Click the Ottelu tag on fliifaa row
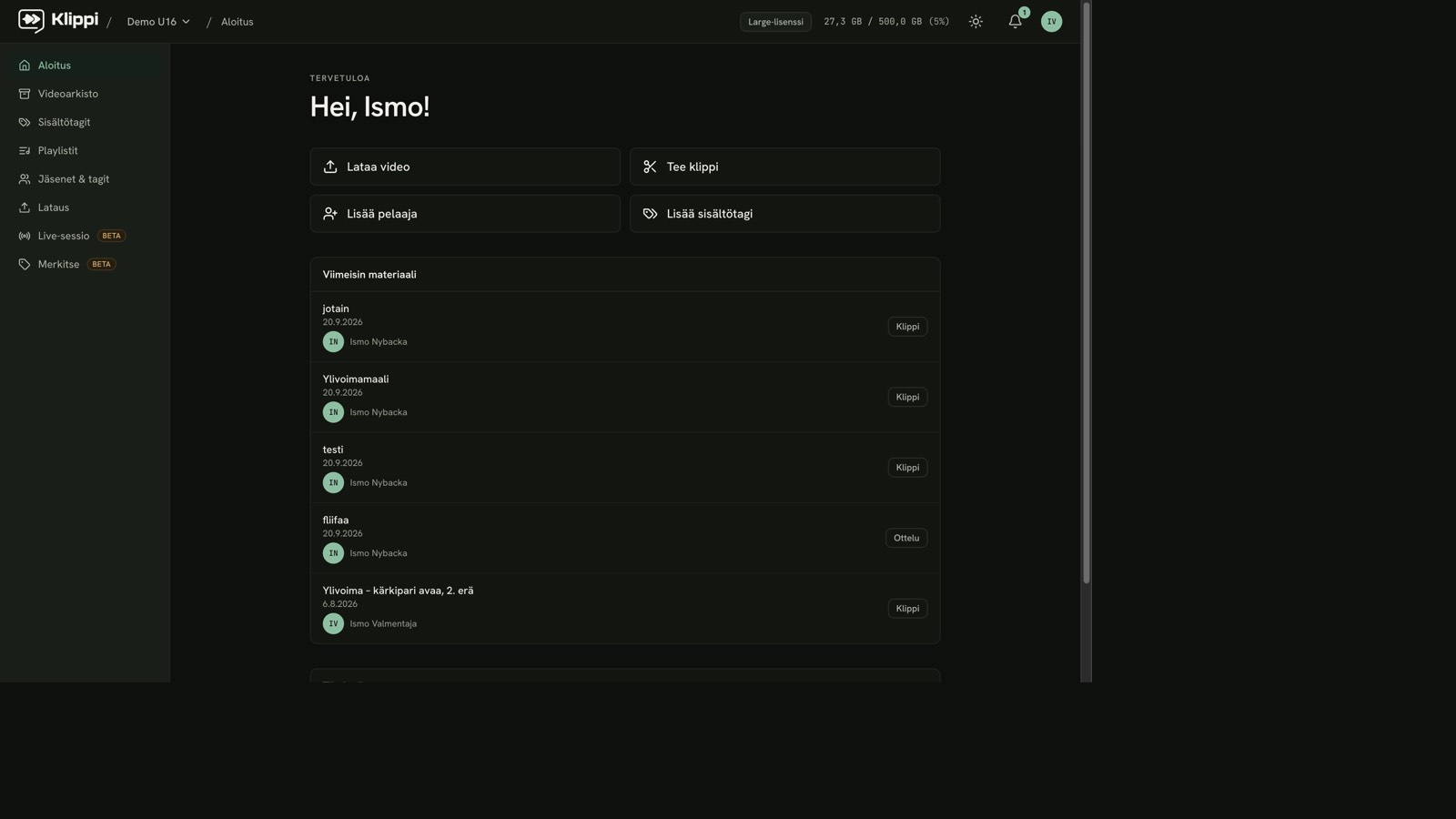The image size is (1456, 819). pos(906,538)
